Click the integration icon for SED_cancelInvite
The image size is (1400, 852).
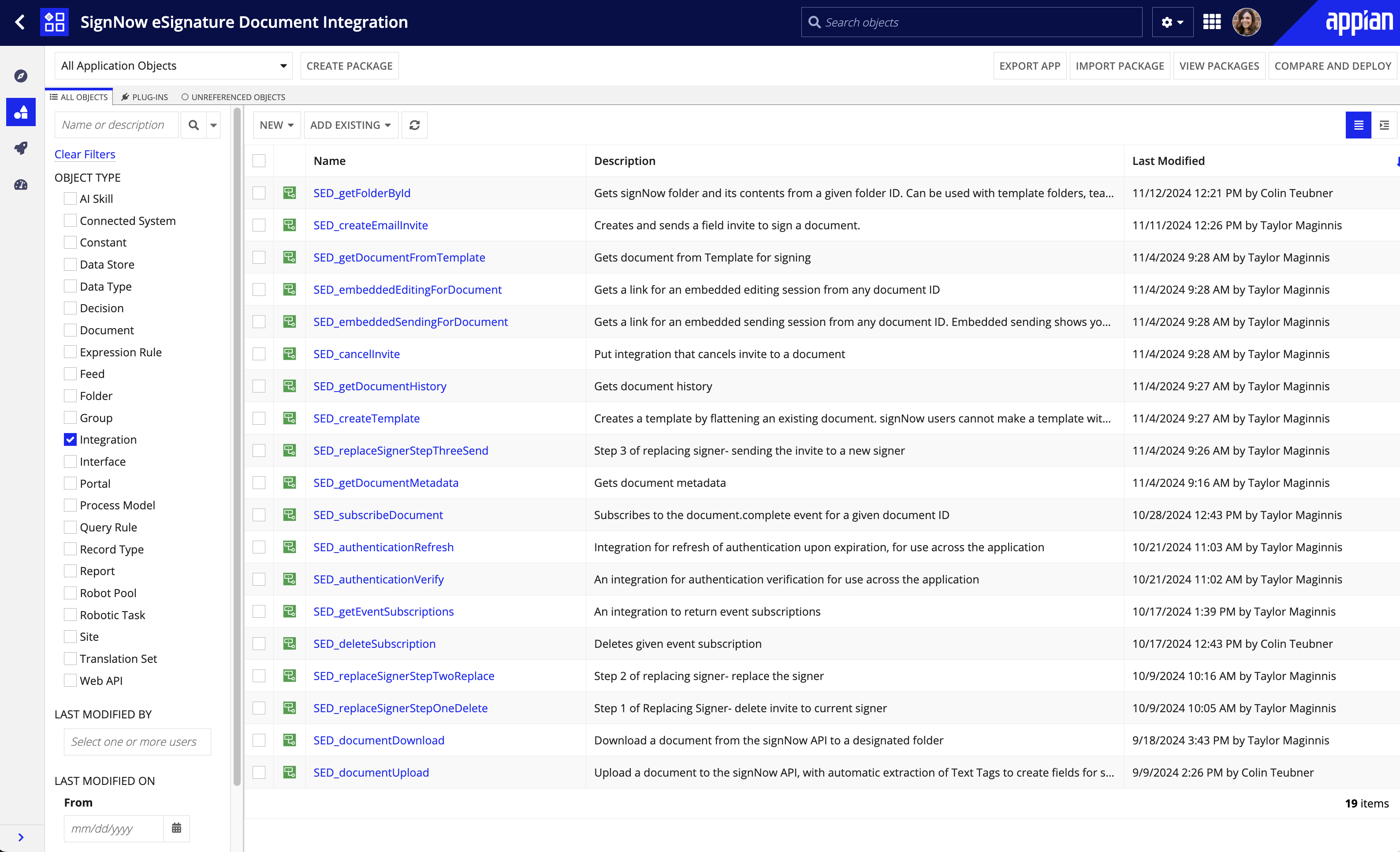tap(289, 354)
